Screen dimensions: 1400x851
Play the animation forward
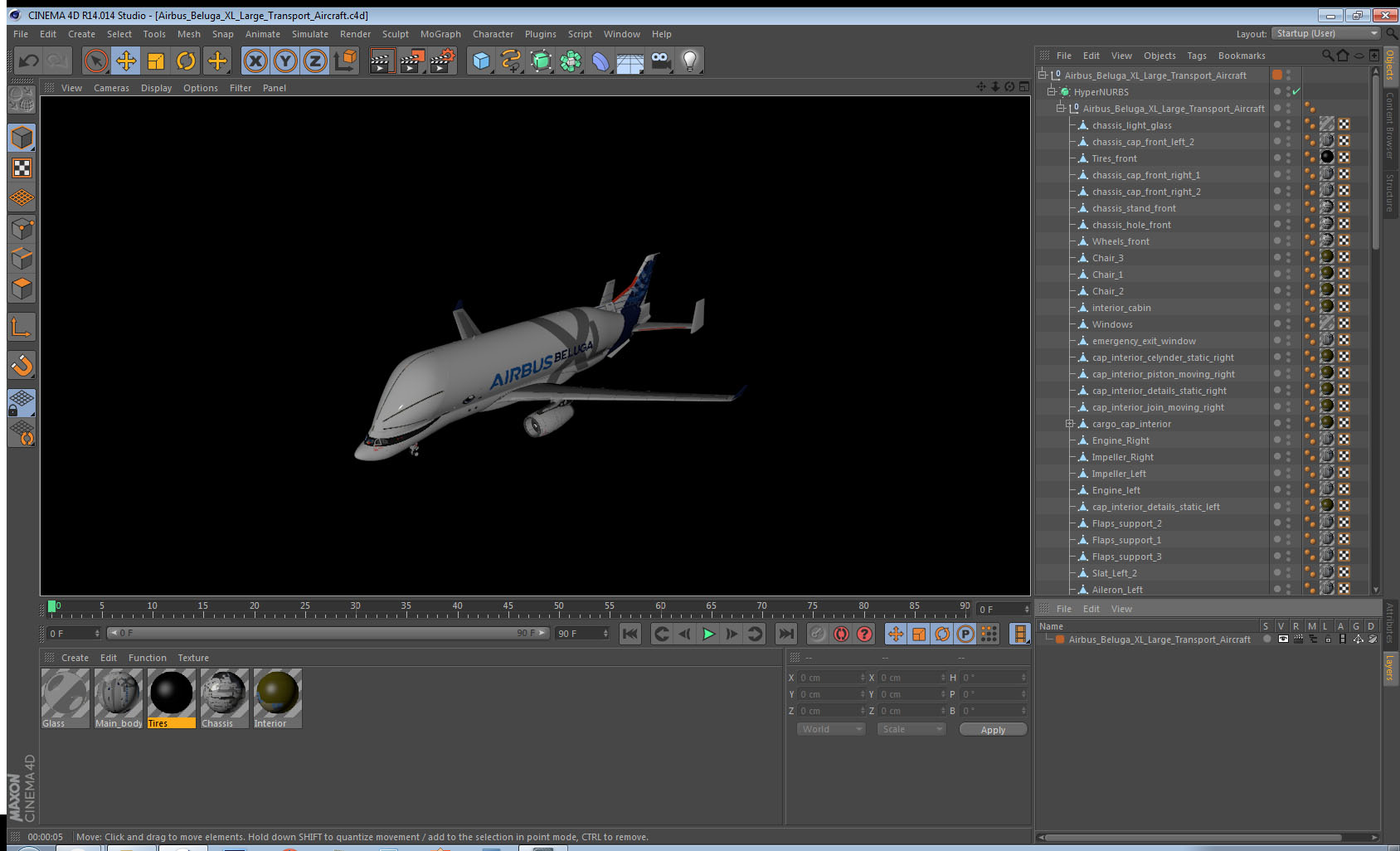[x=708, y=634]
